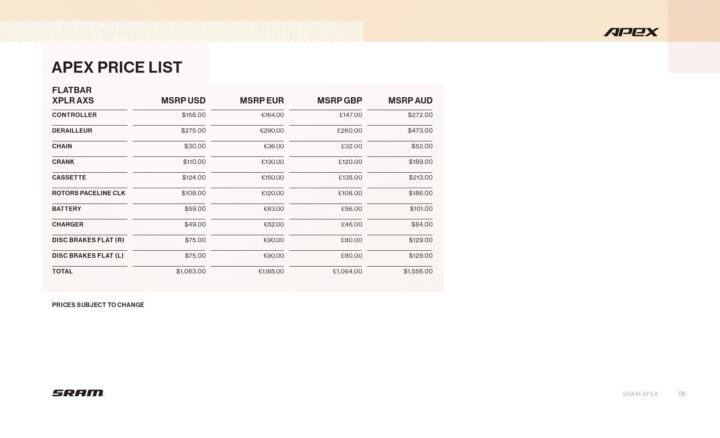This screenshot has height=438, width=720.
Task: Click the MSRP GBP column header
Action: point(339,101)
